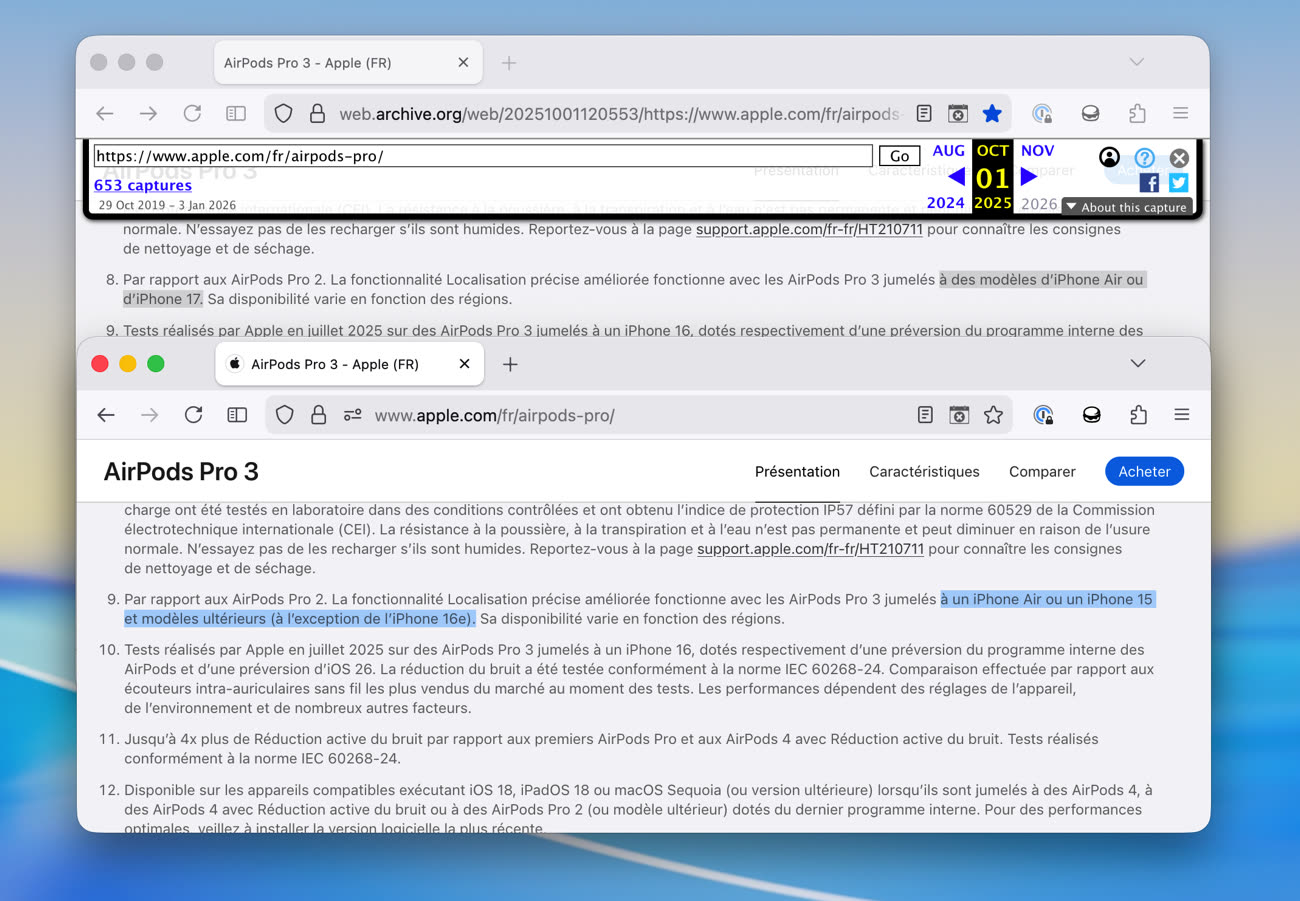The width and height of the screenshot is (1300, 901).
Task: Open the tab list chevron in the apple.com window
Action: click(1138, 364)
